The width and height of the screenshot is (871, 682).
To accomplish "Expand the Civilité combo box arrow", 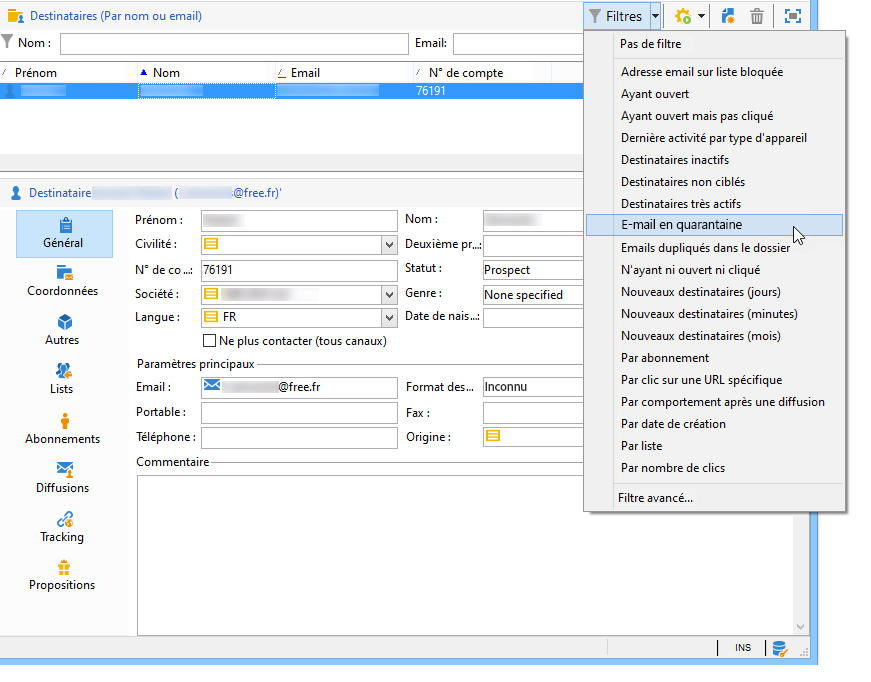I will click(x=389, y=244).
